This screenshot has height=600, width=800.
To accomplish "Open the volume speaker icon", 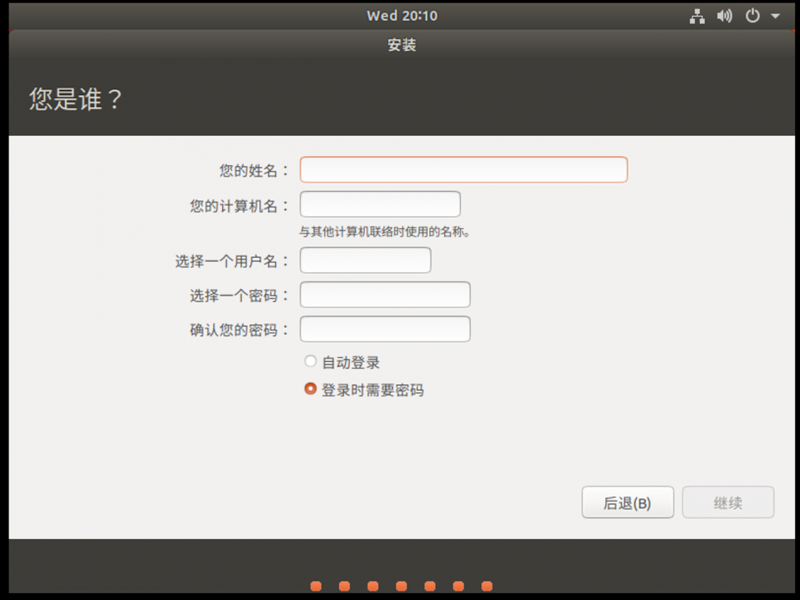I will click(725, 16).
